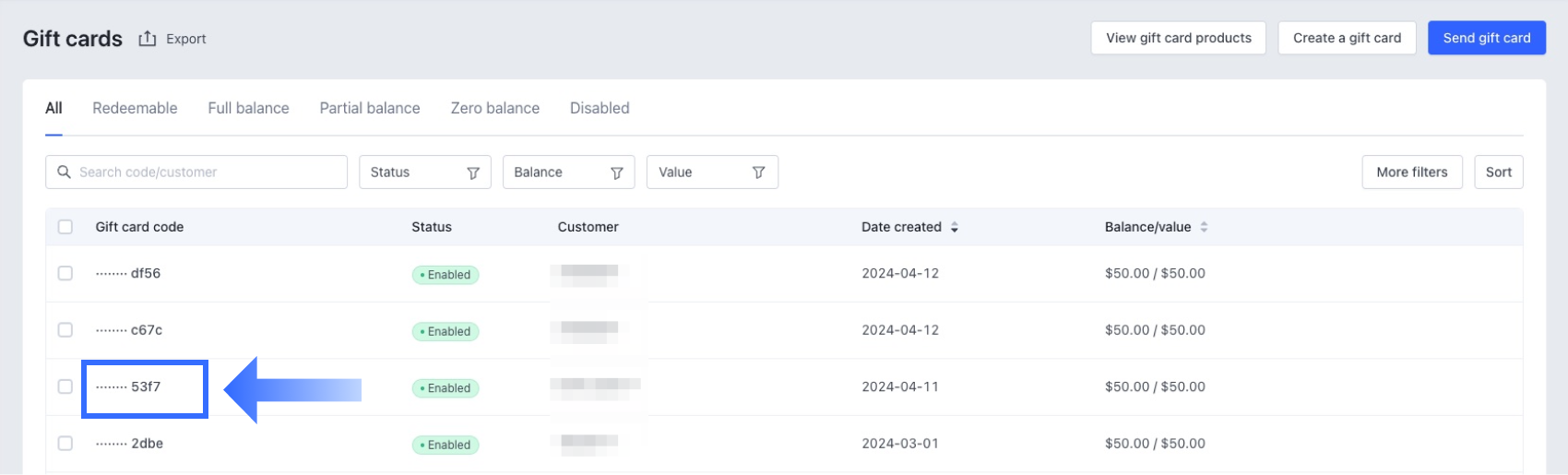Click the search magnifier icon
Image resolution: width=1568 pixels, height=475 pixels.
64,172
